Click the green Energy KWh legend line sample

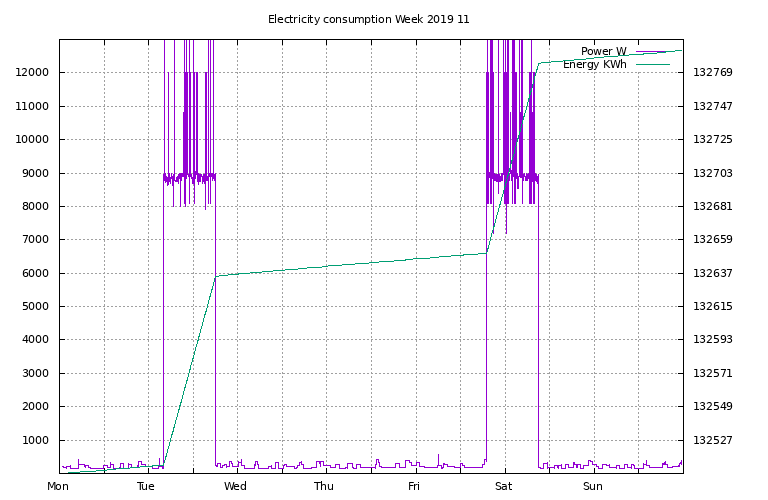coord(652,65)
